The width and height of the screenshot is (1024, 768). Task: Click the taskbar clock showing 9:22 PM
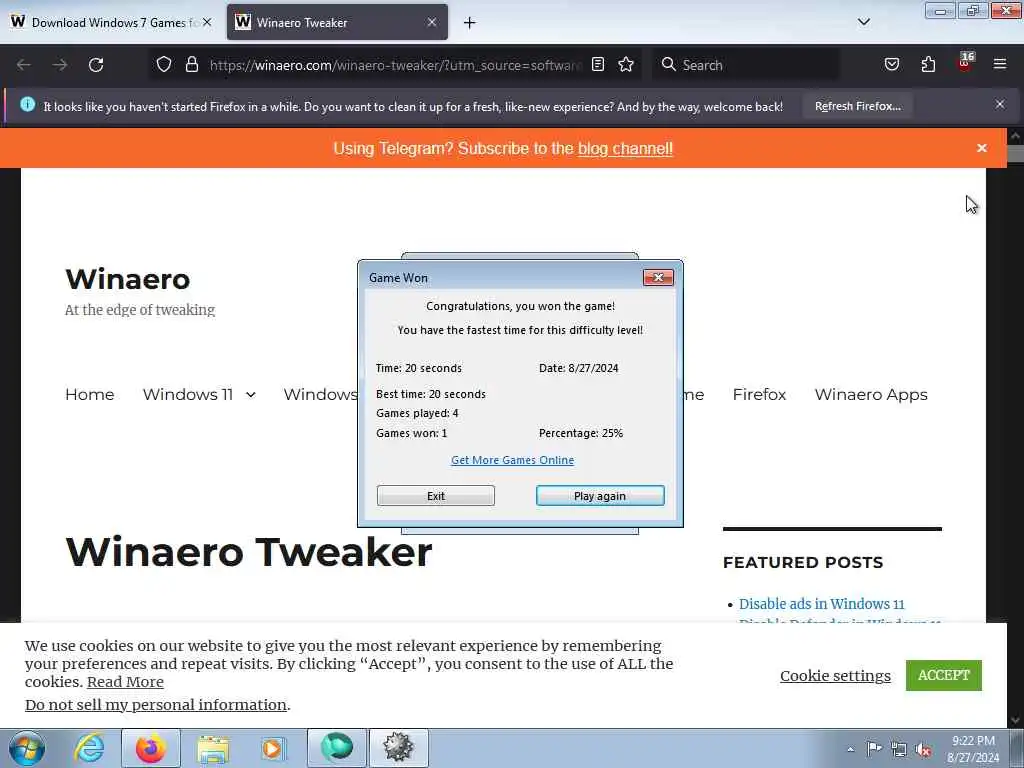pyautogui.click(x=973, y=749)
